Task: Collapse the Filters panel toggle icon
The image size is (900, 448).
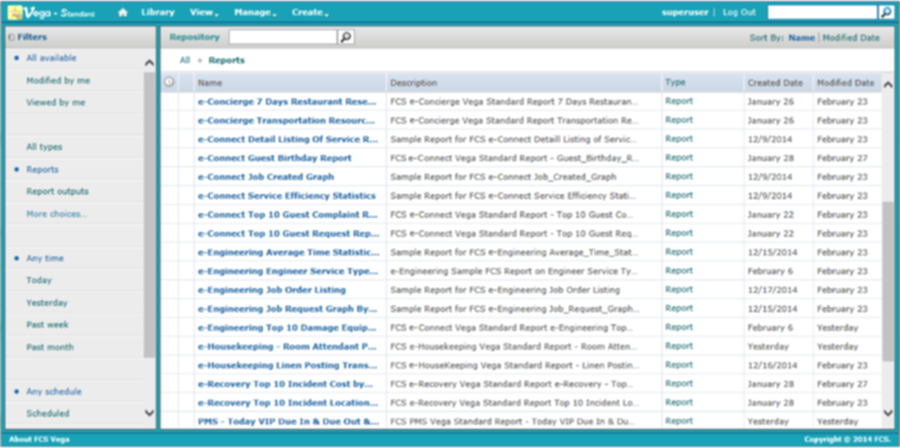Action: coord(11,37)
